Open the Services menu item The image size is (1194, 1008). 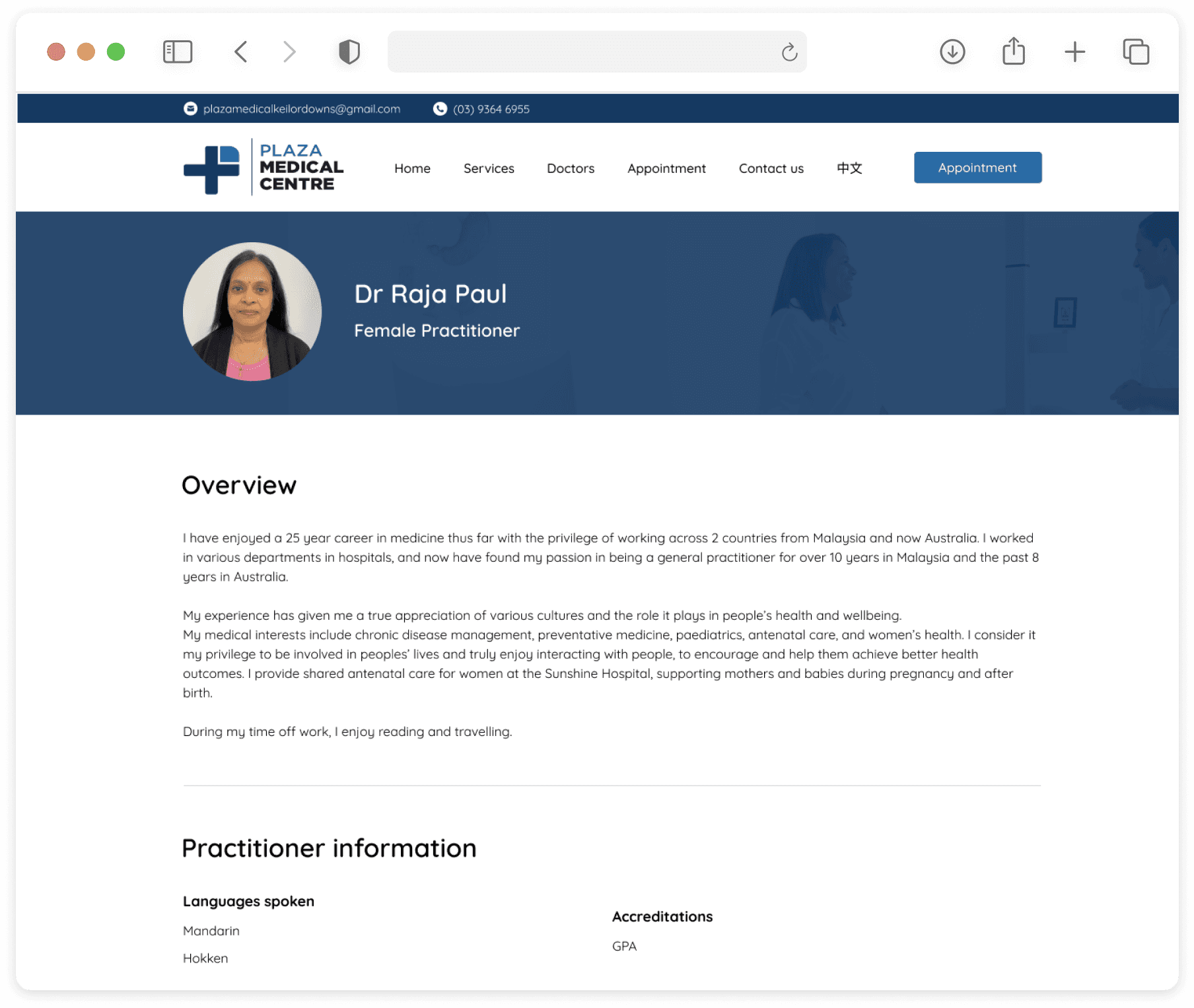tap(489, 168)
